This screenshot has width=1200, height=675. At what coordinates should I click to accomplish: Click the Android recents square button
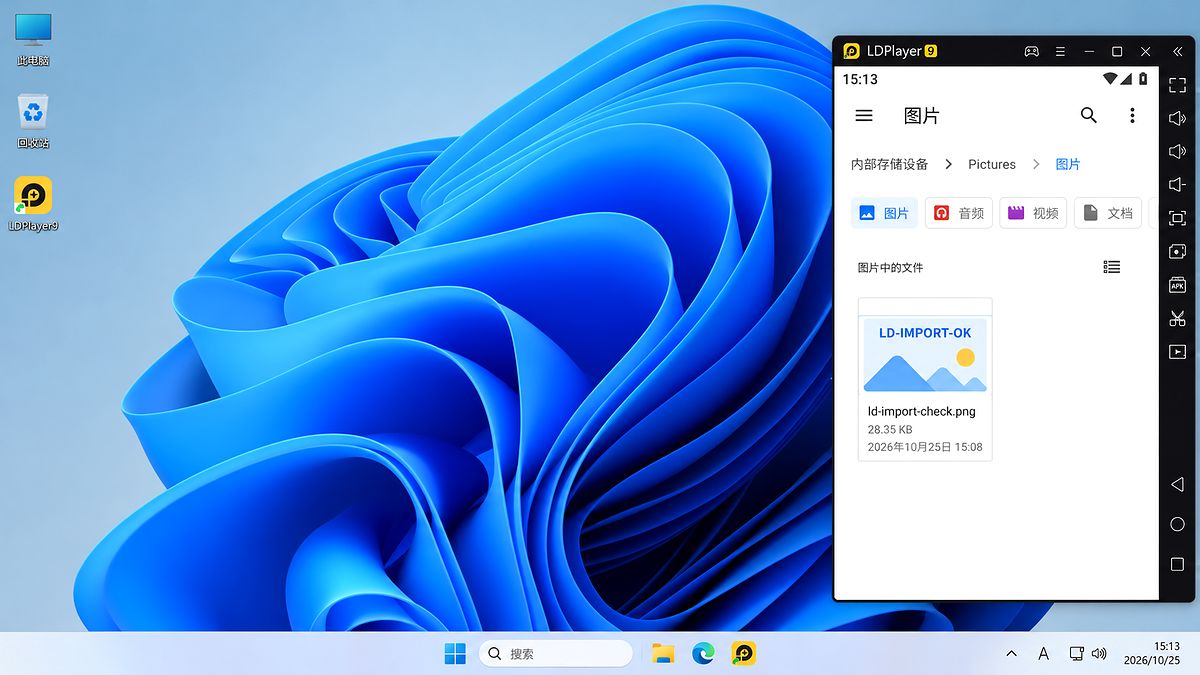pos(1177,564)
